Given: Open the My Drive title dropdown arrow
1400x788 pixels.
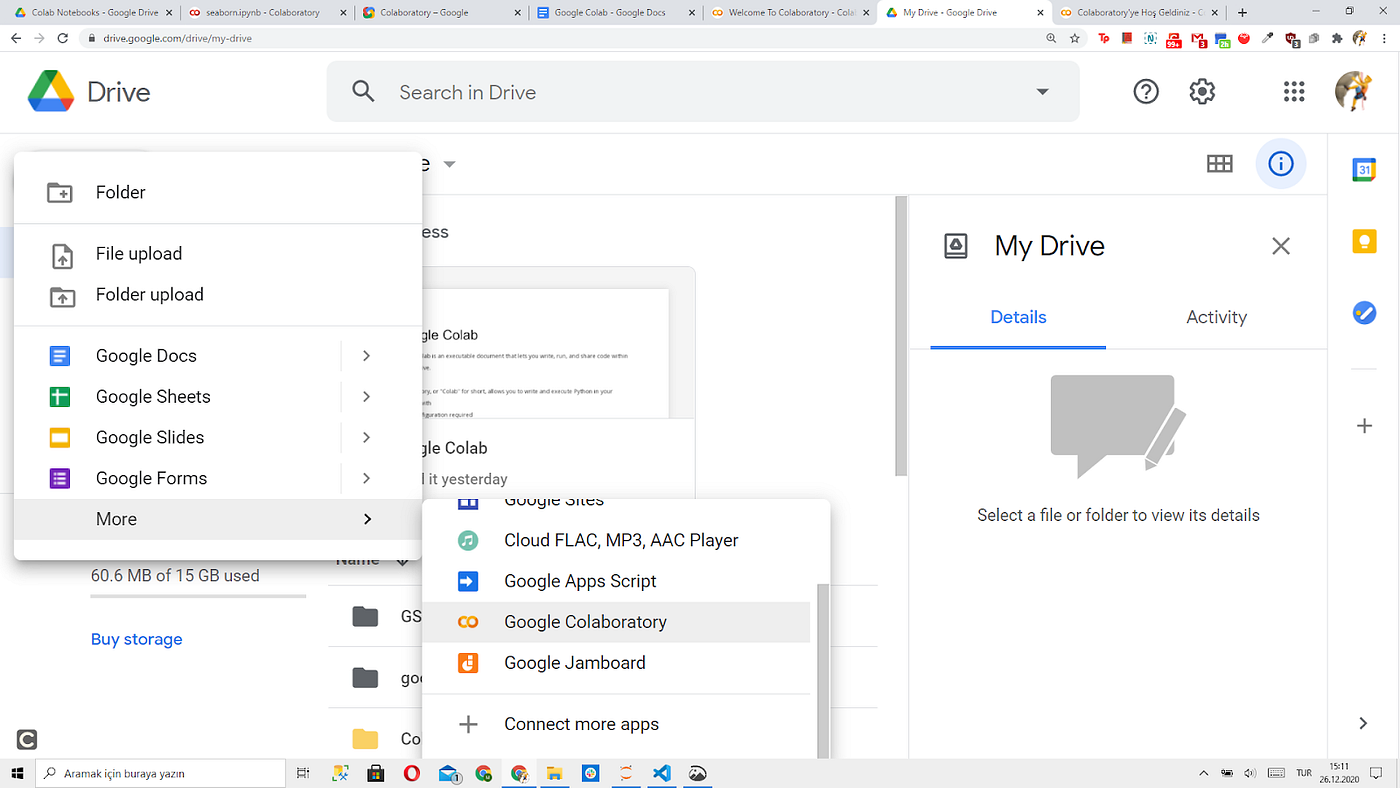Looking at the screenshot, I should tap(449, 164).
